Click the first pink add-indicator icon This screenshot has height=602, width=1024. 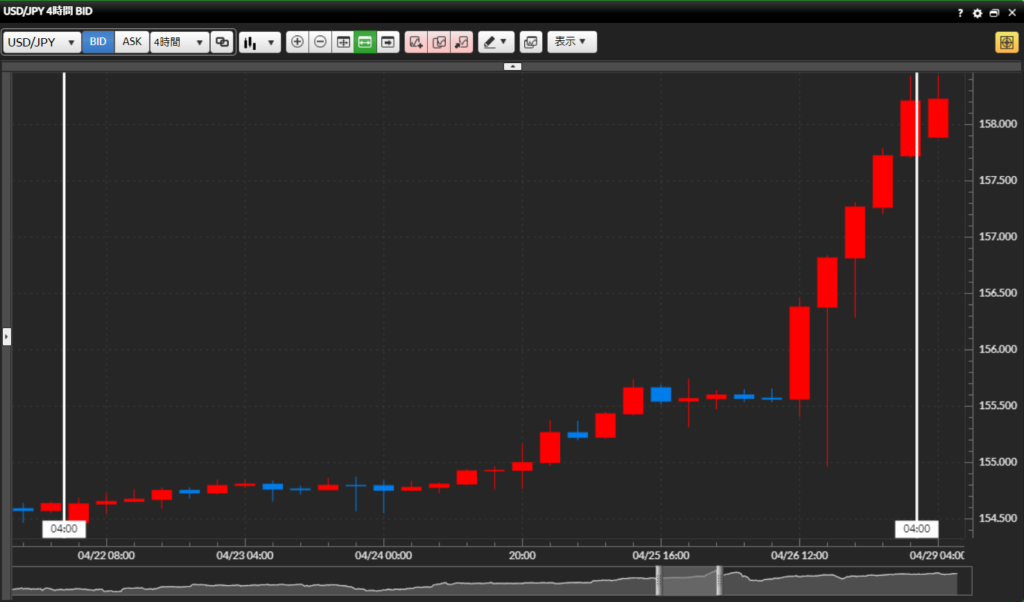click(x=416, y=42)
